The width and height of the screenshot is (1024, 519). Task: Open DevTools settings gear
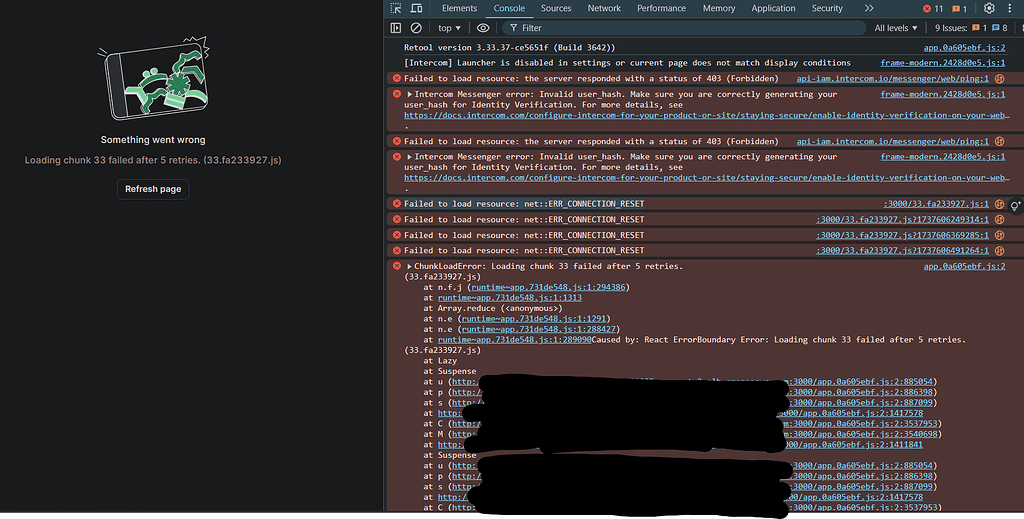point(989,8)
